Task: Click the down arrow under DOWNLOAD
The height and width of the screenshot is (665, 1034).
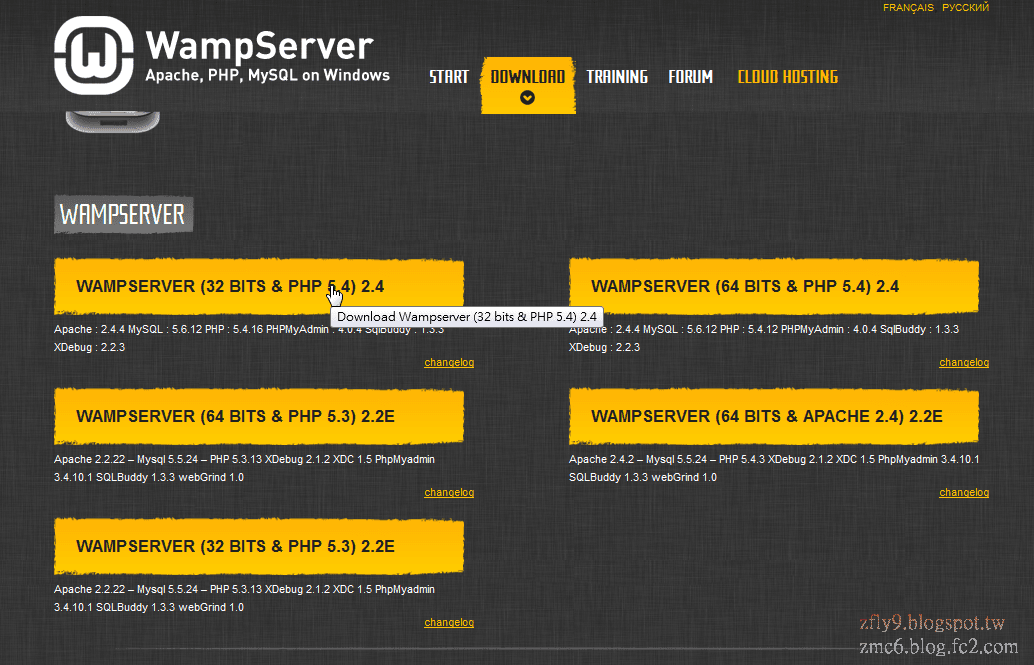Action: (528, 98)
